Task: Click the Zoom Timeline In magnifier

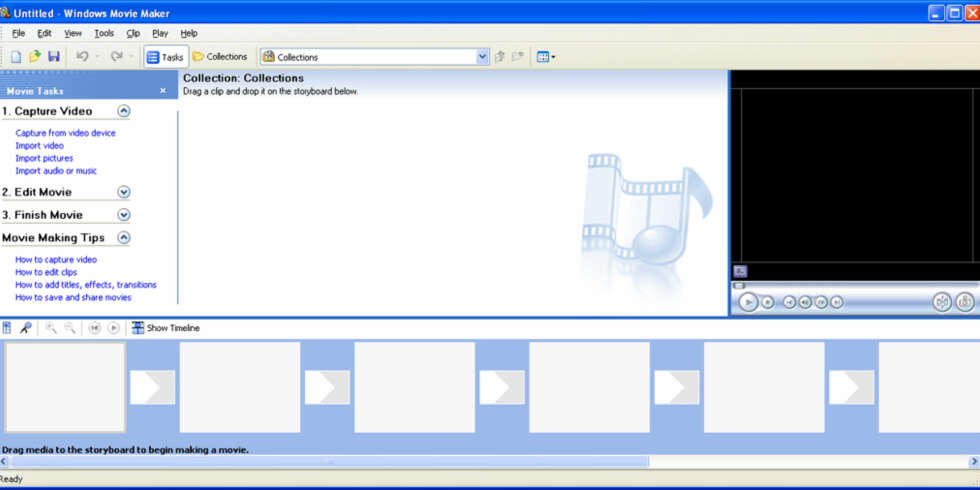Action: click(x=51, y=328)
